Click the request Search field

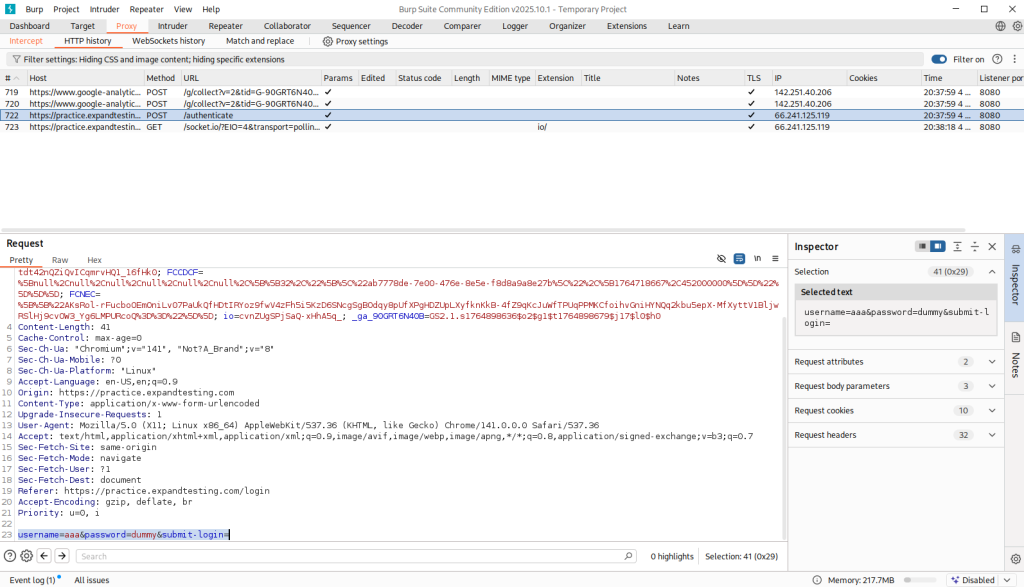coord(355,556)
